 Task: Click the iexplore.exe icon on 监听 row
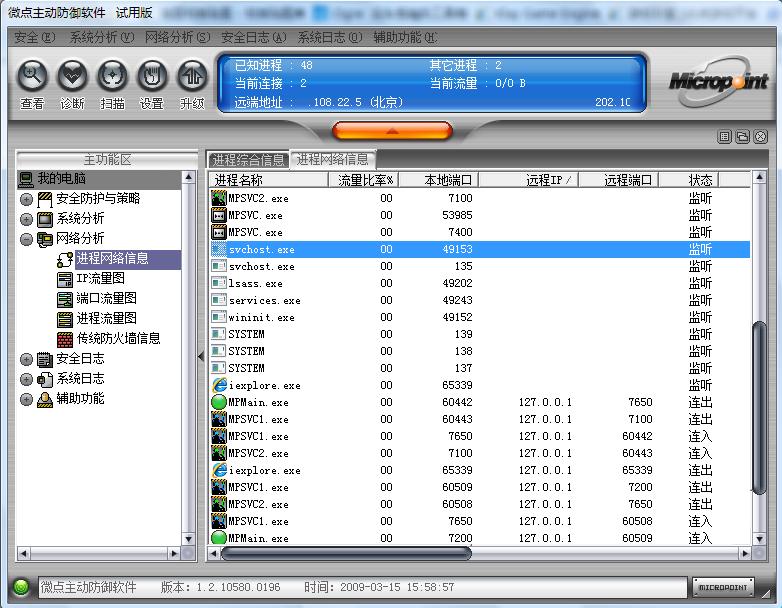[219, 385]
